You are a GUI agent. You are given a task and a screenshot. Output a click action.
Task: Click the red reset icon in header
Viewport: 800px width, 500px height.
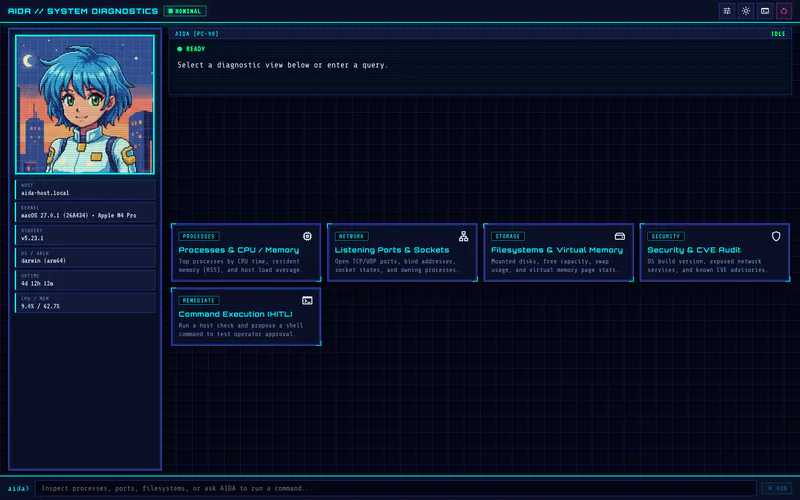click(784, 11)
